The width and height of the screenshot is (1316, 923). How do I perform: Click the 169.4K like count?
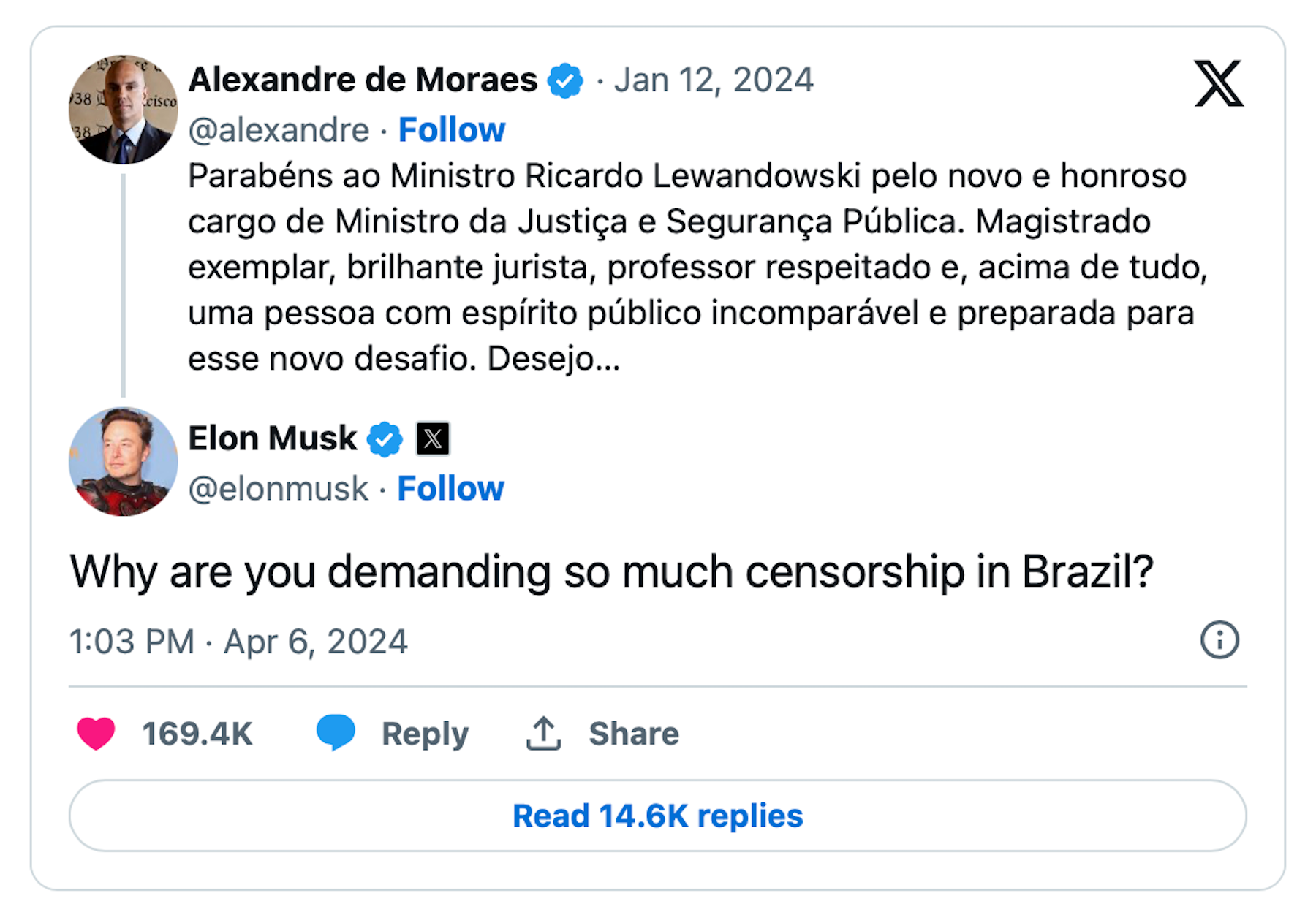196,733
